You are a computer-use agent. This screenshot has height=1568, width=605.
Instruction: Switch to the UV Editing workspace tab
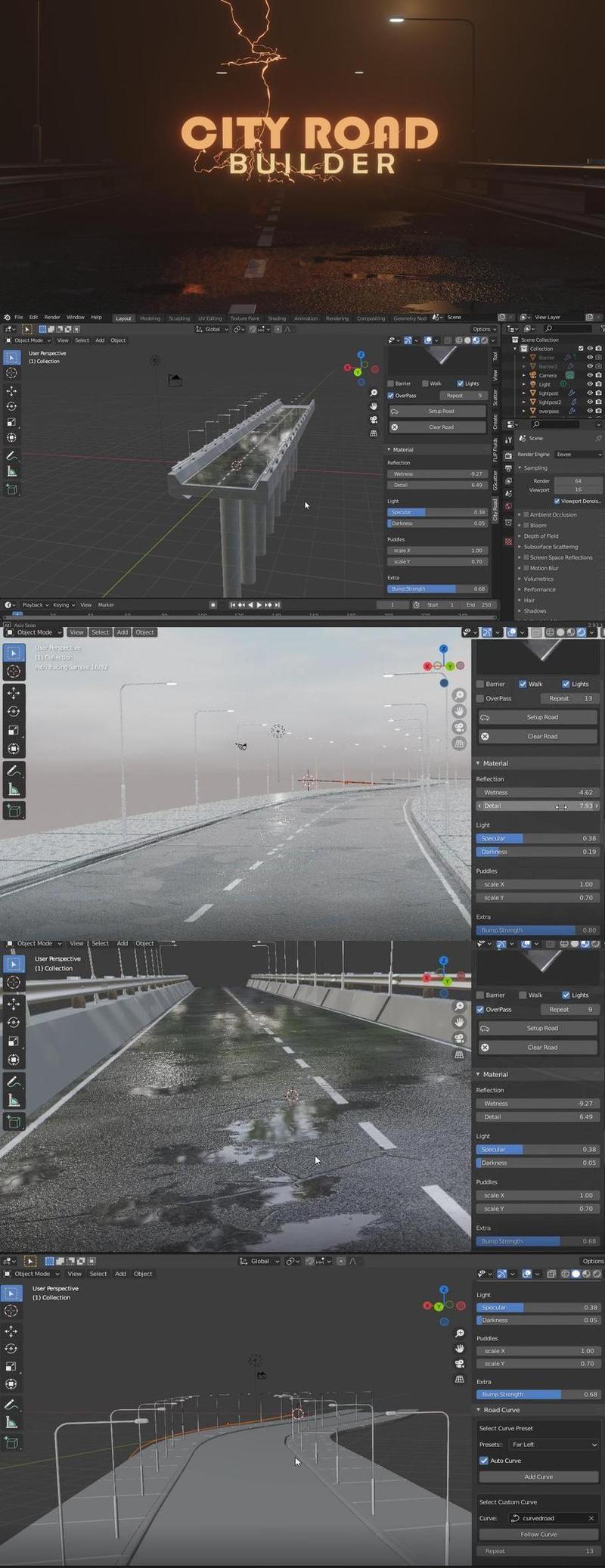[x=209, y=318]
